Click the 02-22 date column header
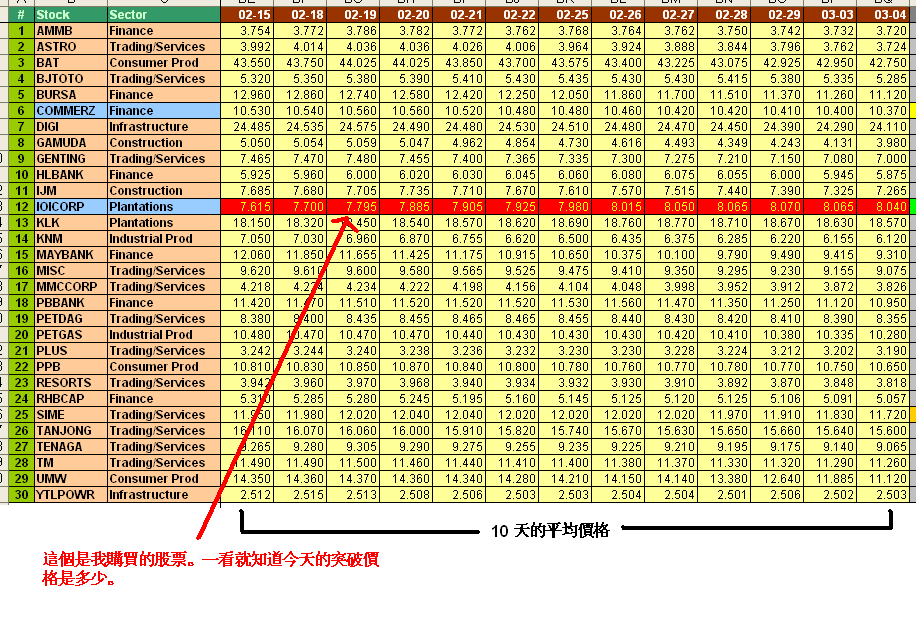Screen dimensions: 916x622 (519, 15)
